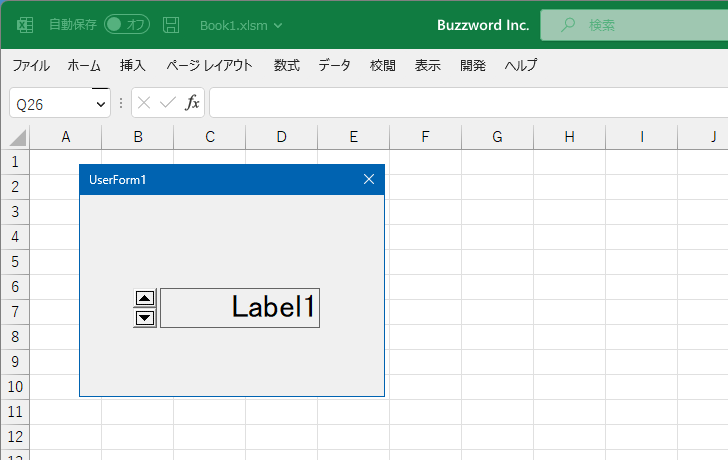Toggle the AutoSave switch

tap(127, 25)
